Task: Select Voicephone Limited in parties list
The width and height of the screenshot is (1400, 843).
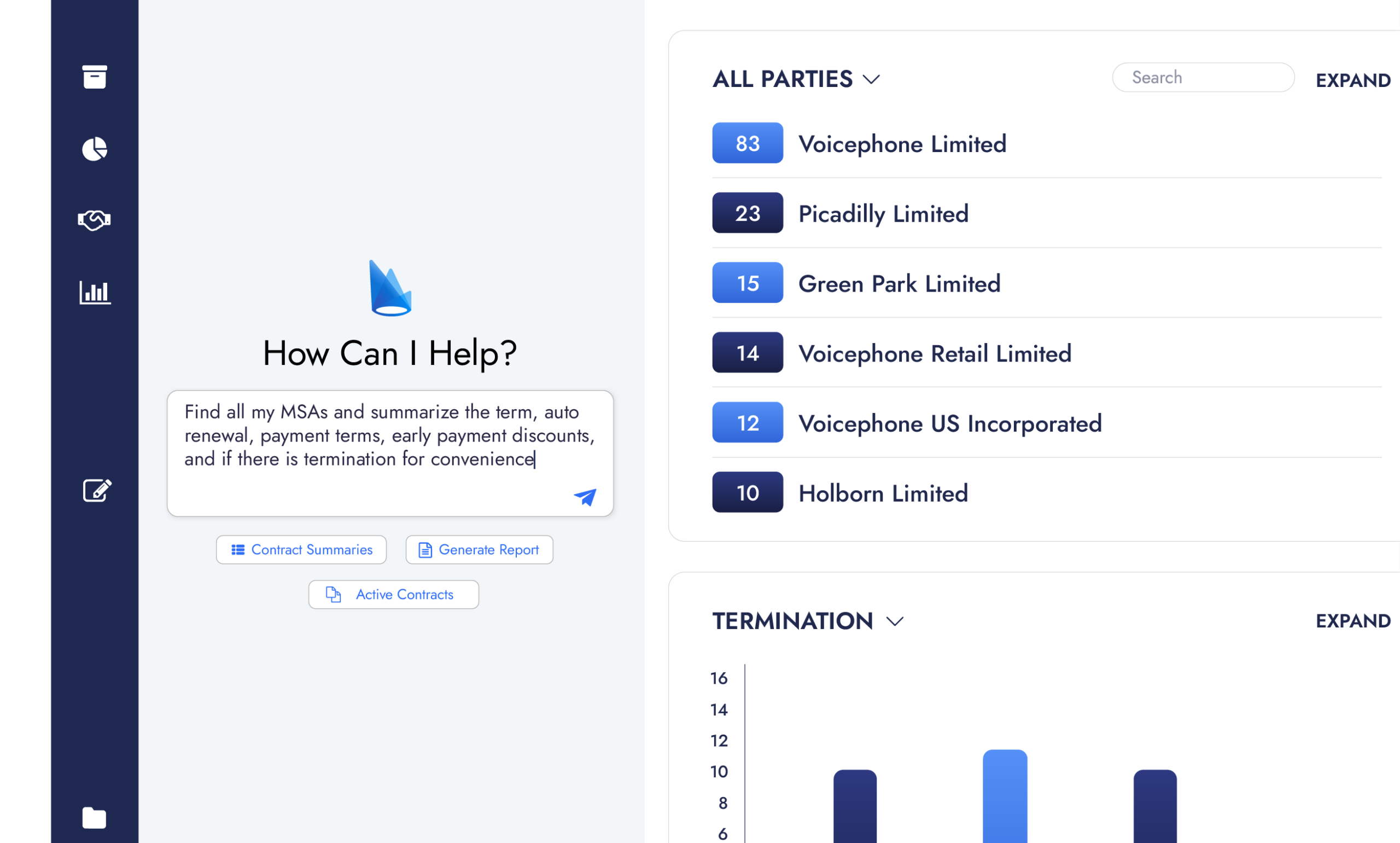Action: (902, 144)
